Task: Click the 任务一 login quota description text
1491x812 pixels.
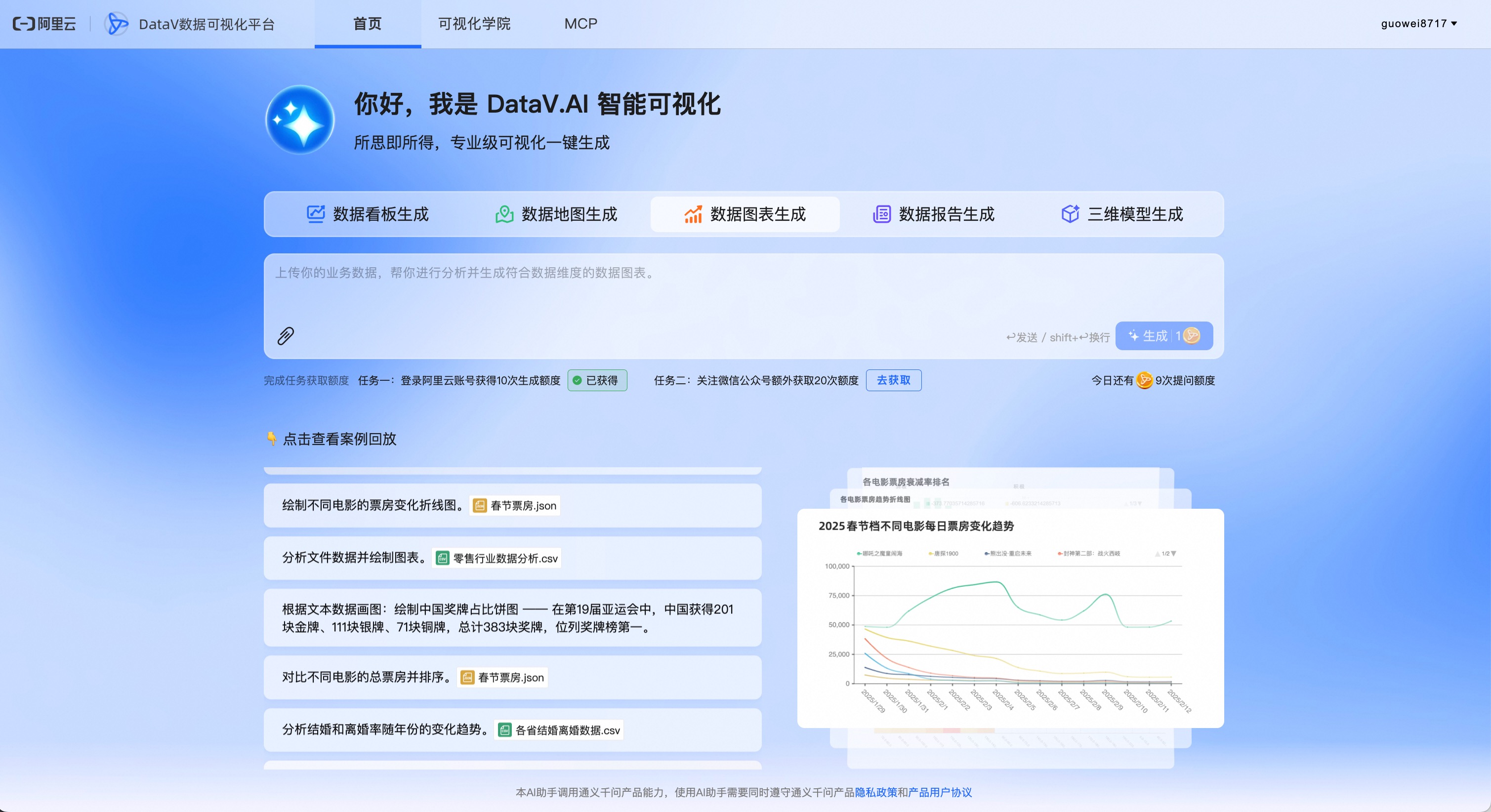Action: click(459, 380)
